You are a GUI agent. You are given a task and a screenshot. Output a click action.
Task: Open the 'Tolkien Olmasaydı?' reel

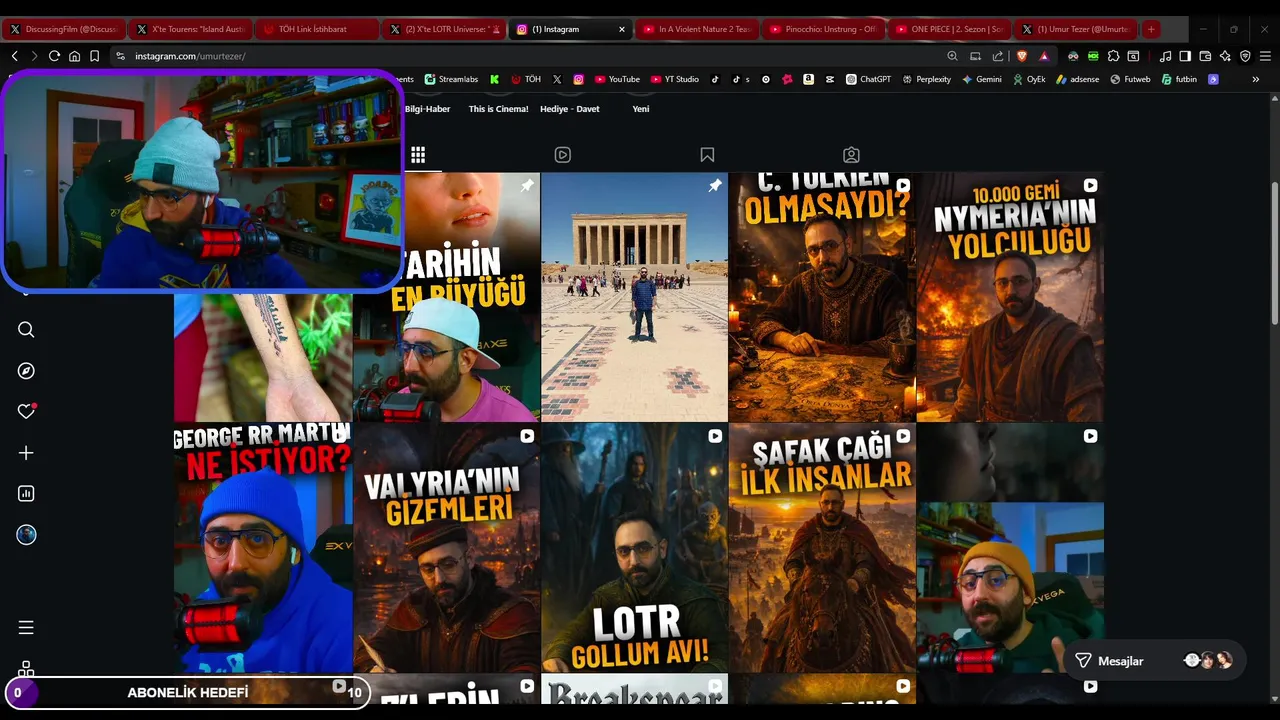[822, 297]
